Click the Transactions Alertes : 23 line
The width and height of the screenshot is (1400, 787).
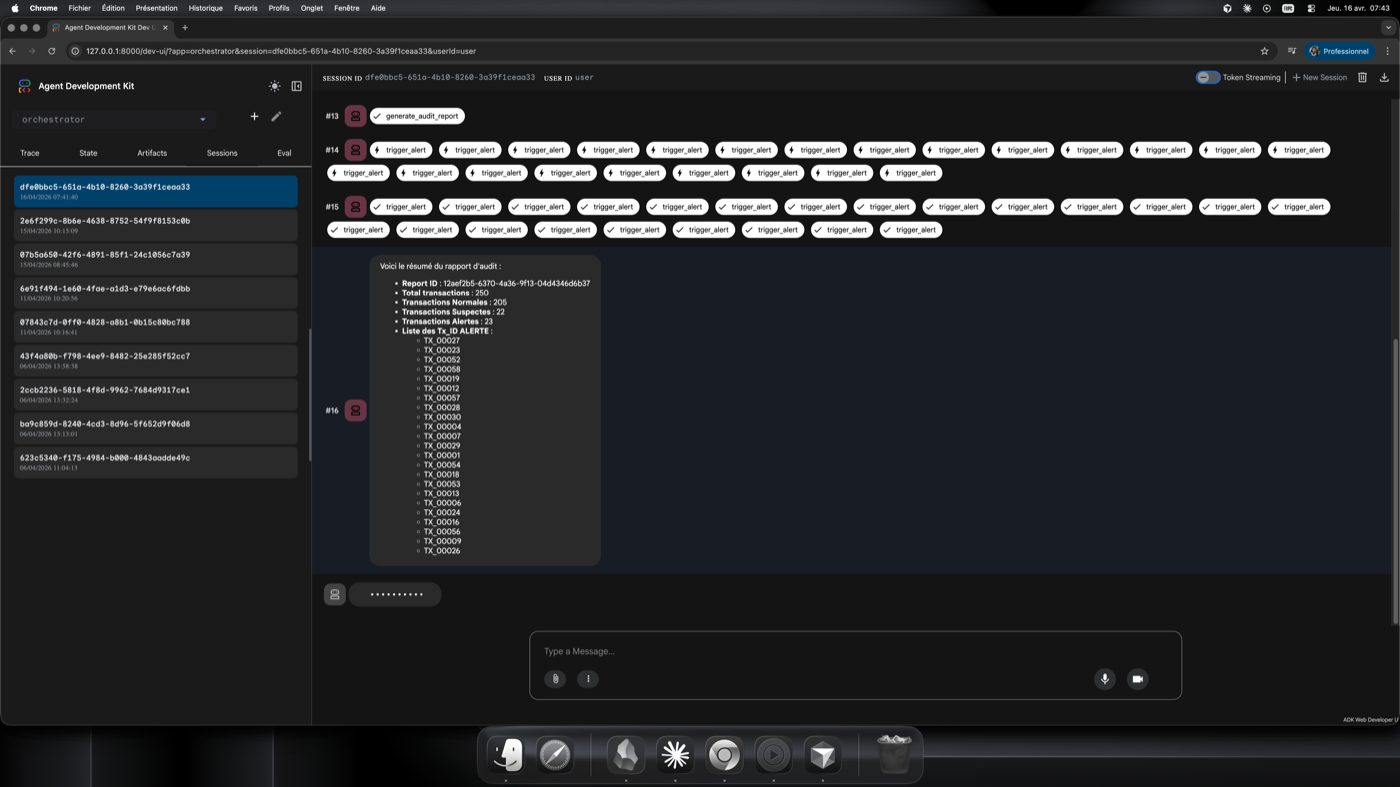[x=447, y=322]
